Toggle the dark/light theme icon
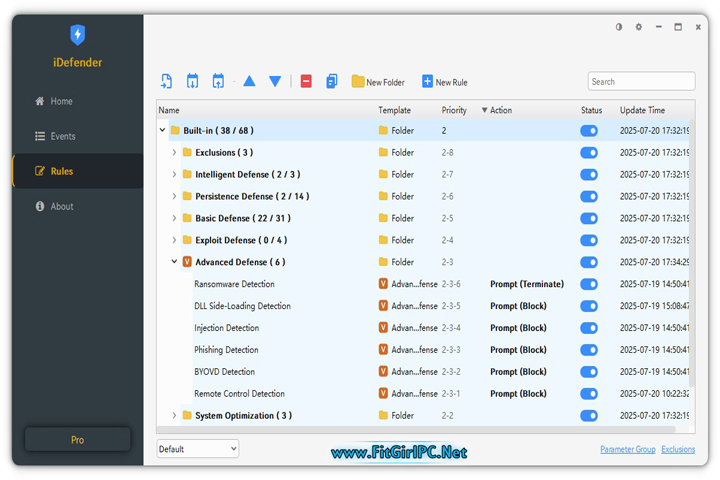 click(x=618, y=27)
